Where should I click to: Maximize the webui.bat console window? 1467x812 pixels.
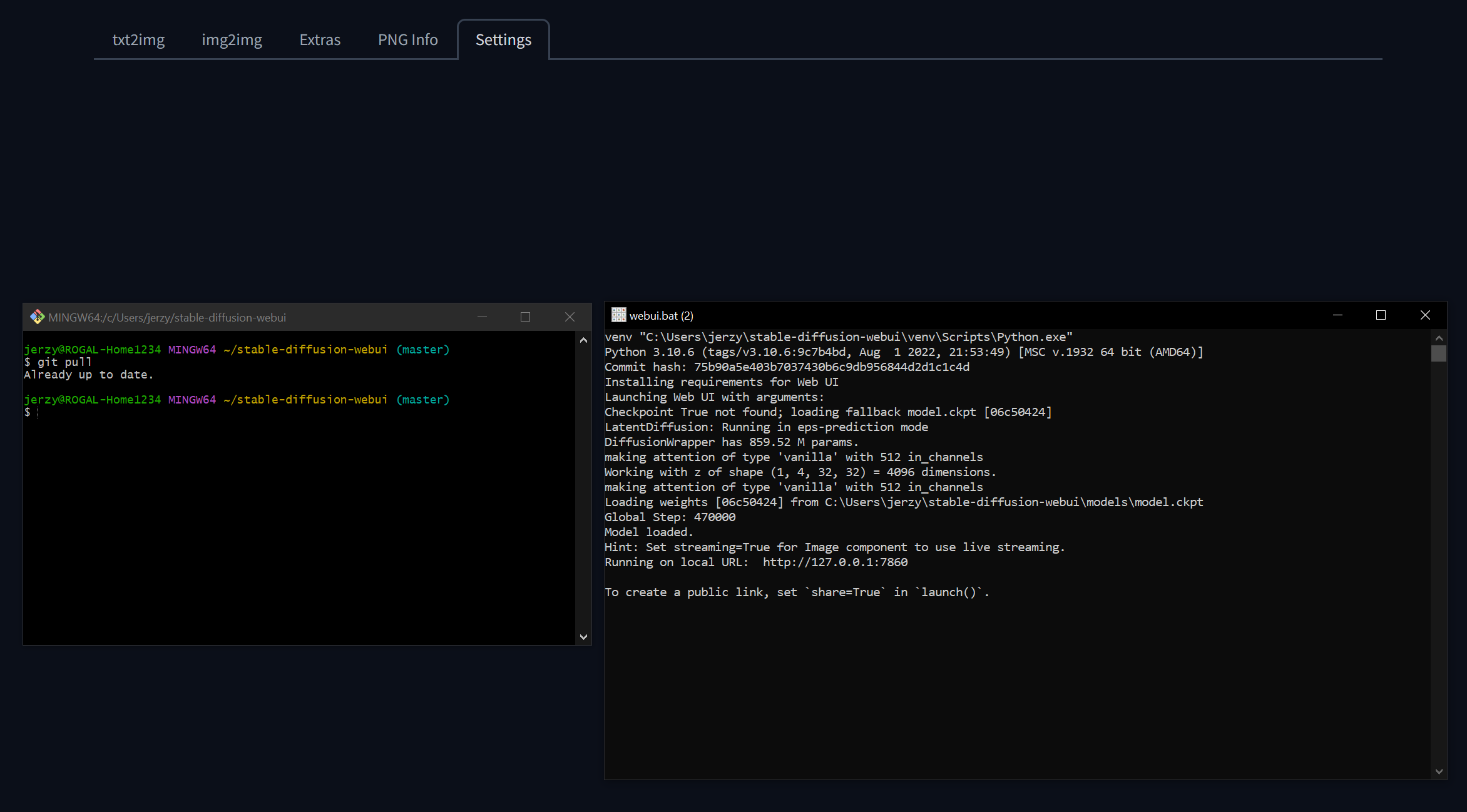pyautogui.click(x=1381, y=315)
